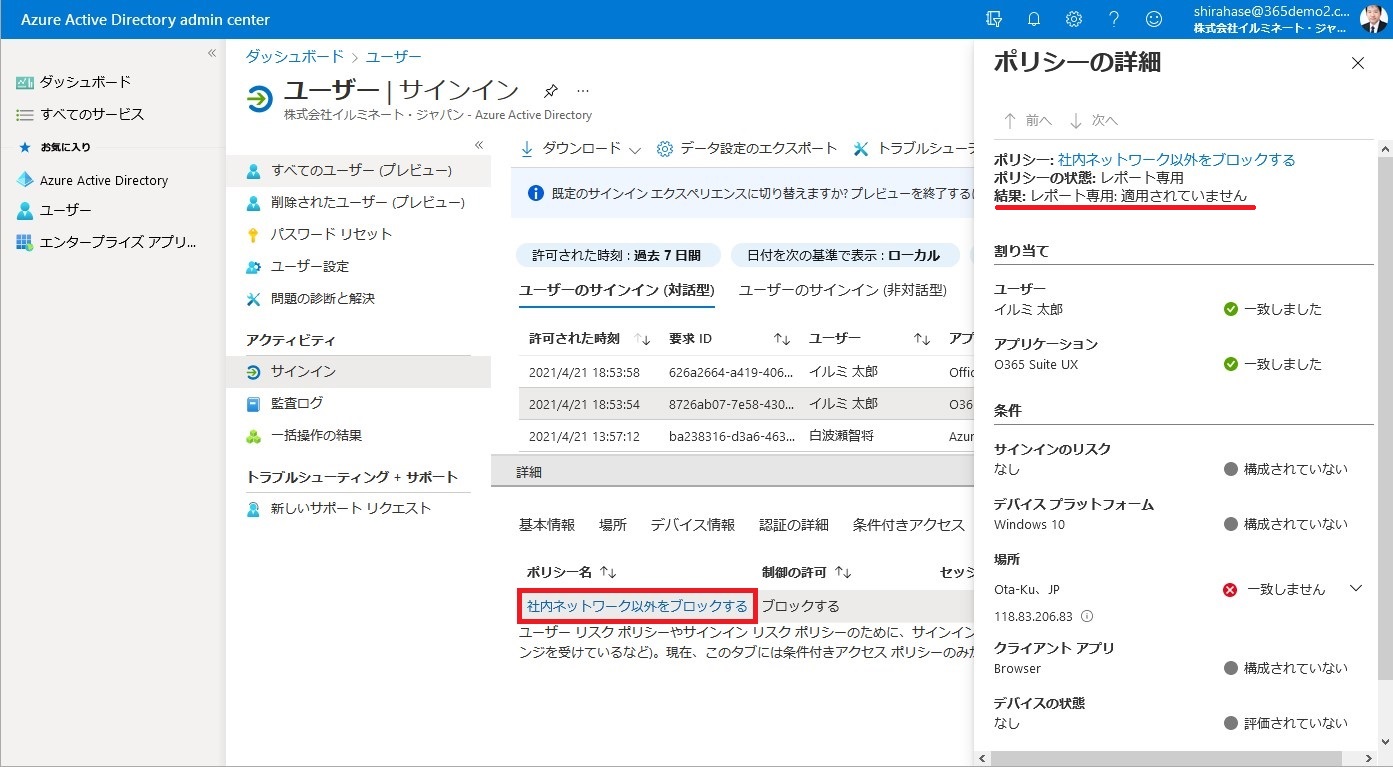Open the directory and subscription filter icon

994,19
